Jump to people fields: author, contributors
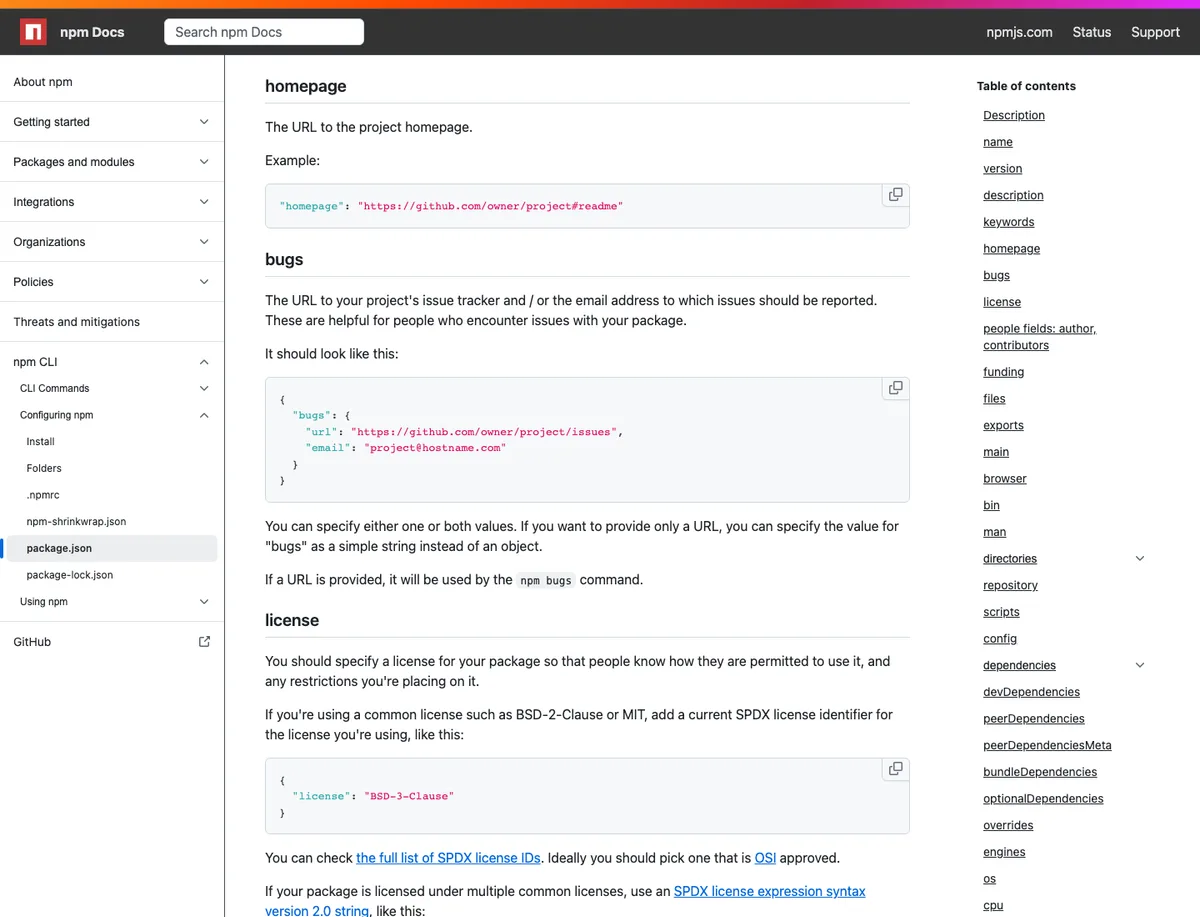Viewport: 1200px width, 917px height. coord(1039,337)
